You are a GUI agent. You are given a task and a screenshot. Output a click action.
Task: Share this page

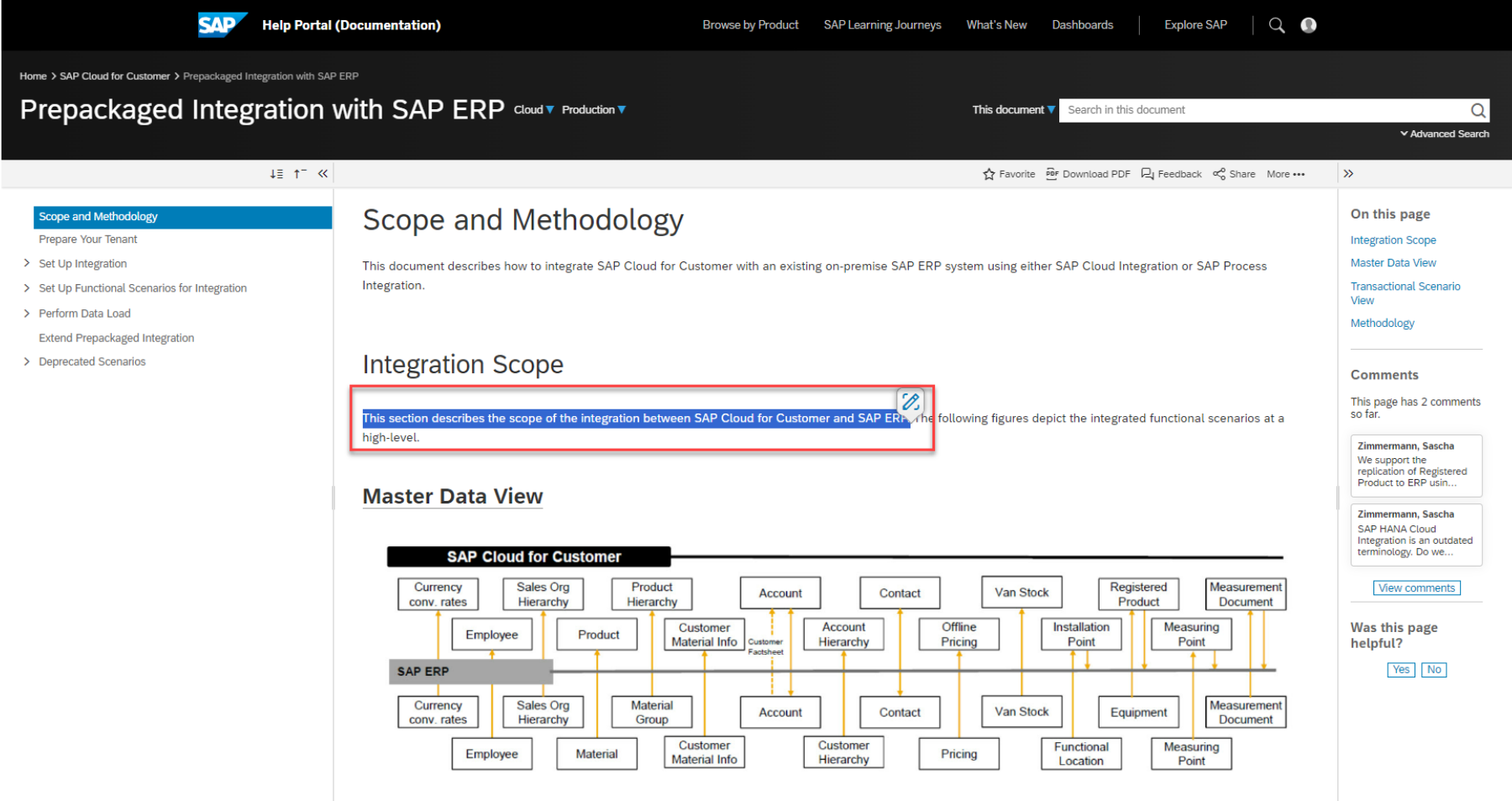coord(1234,174)
